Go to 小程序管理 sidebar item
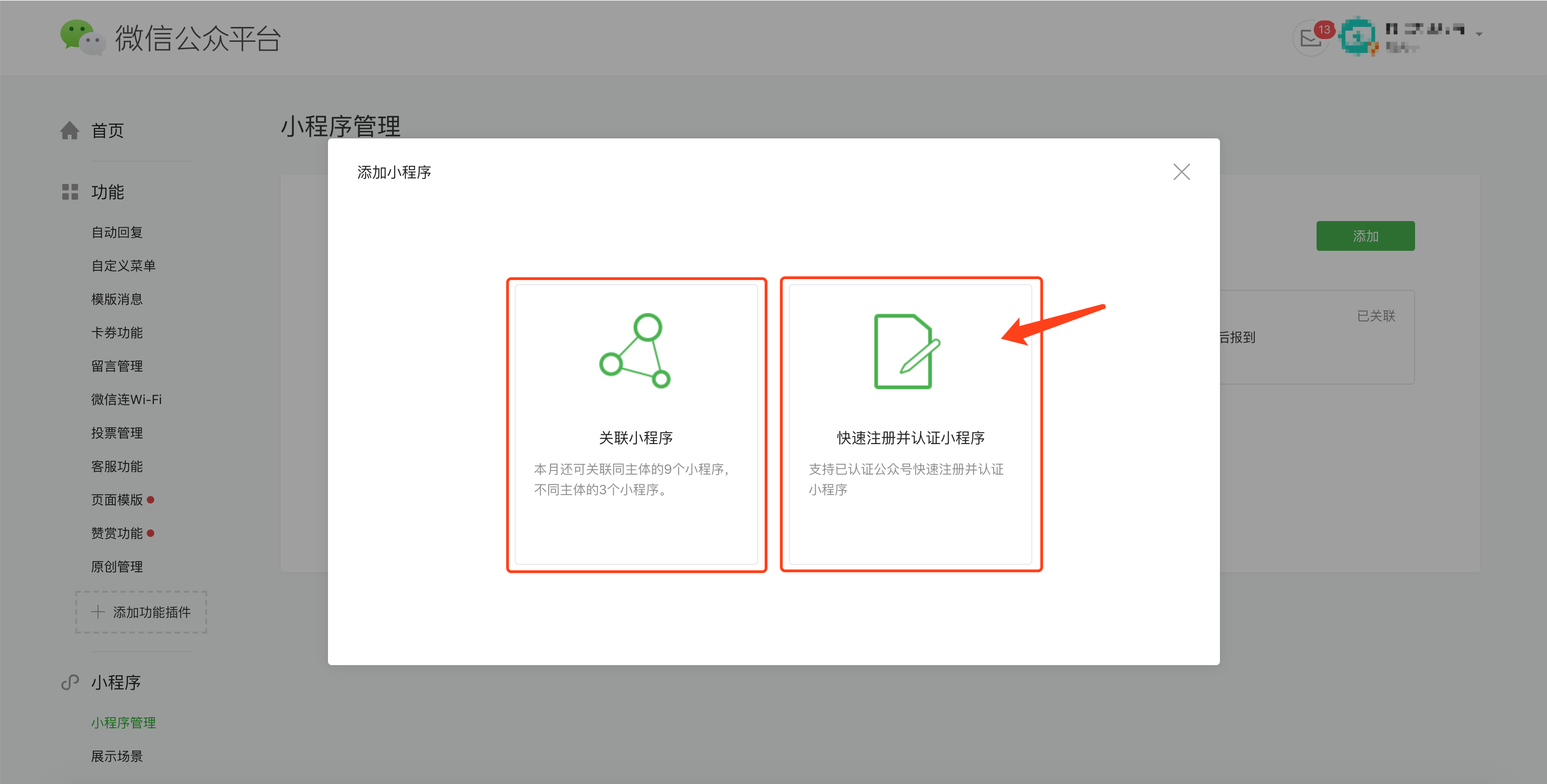This screenshot has height=784, width=1547. (123, 723)
